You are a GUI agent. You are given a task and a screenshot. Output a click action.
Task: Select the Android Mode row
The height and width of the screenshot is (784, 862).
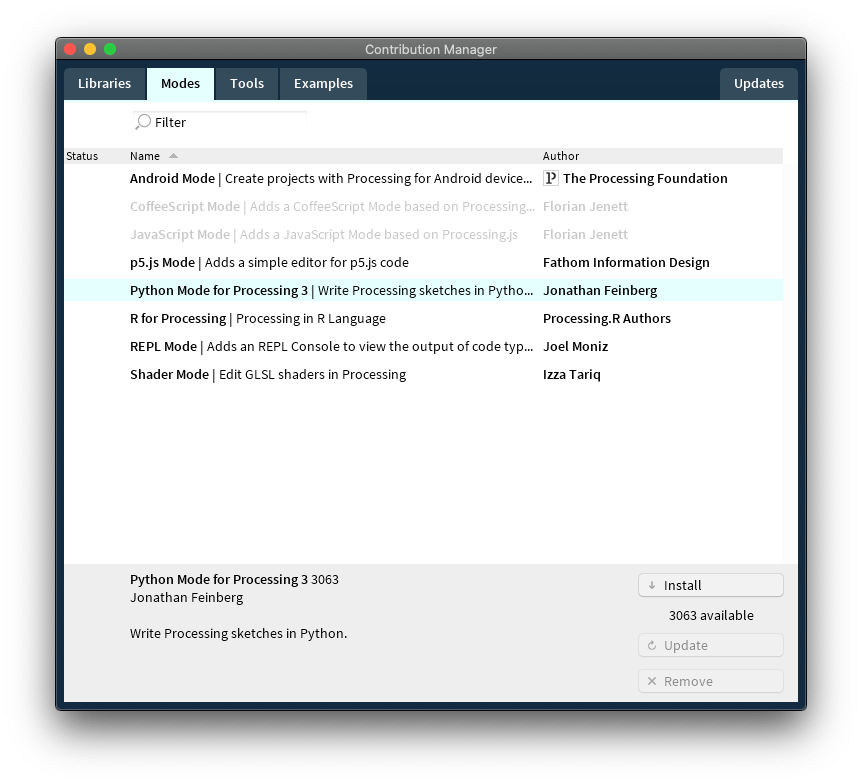(x=423, y=179)
